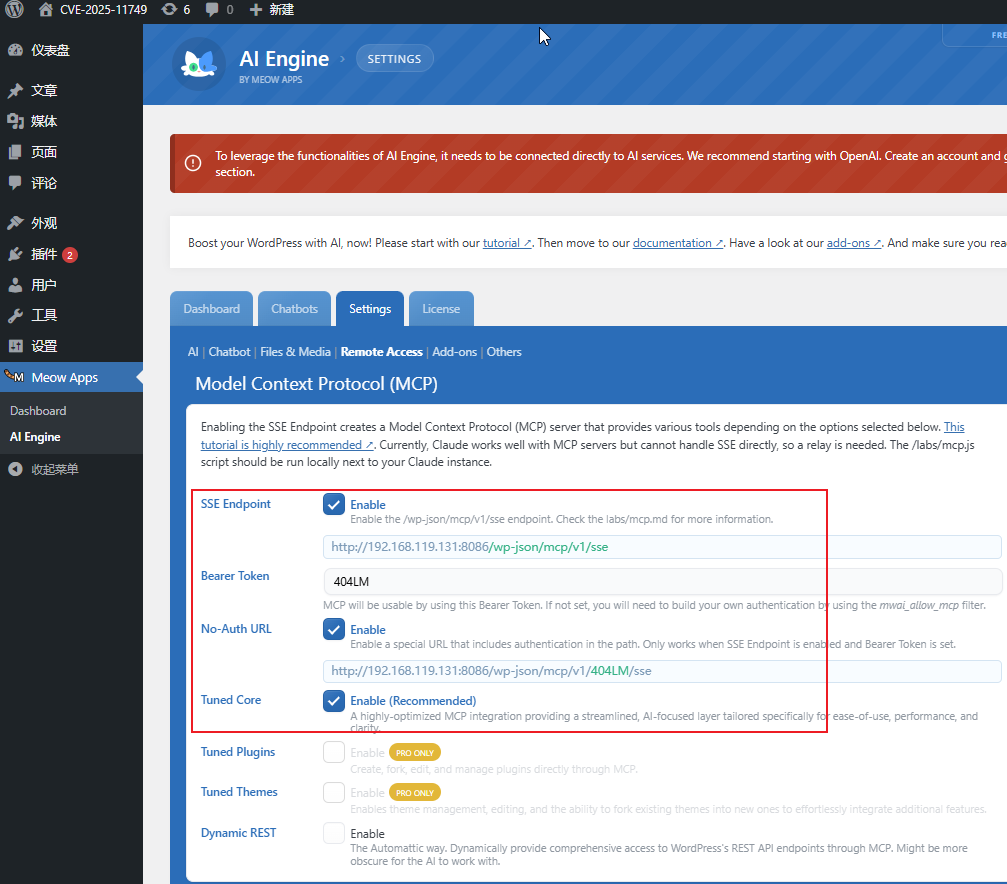Click the plus 新建 new content item
The image size is (1007, 884).
point(272,10)
